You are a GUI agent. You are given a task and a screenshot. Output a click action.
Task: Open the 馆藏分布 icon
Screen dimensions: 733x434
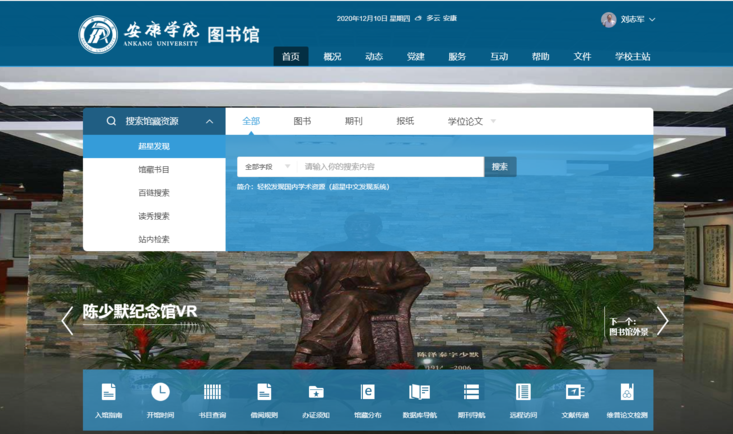pyautogui.click(x=368, y=392)
